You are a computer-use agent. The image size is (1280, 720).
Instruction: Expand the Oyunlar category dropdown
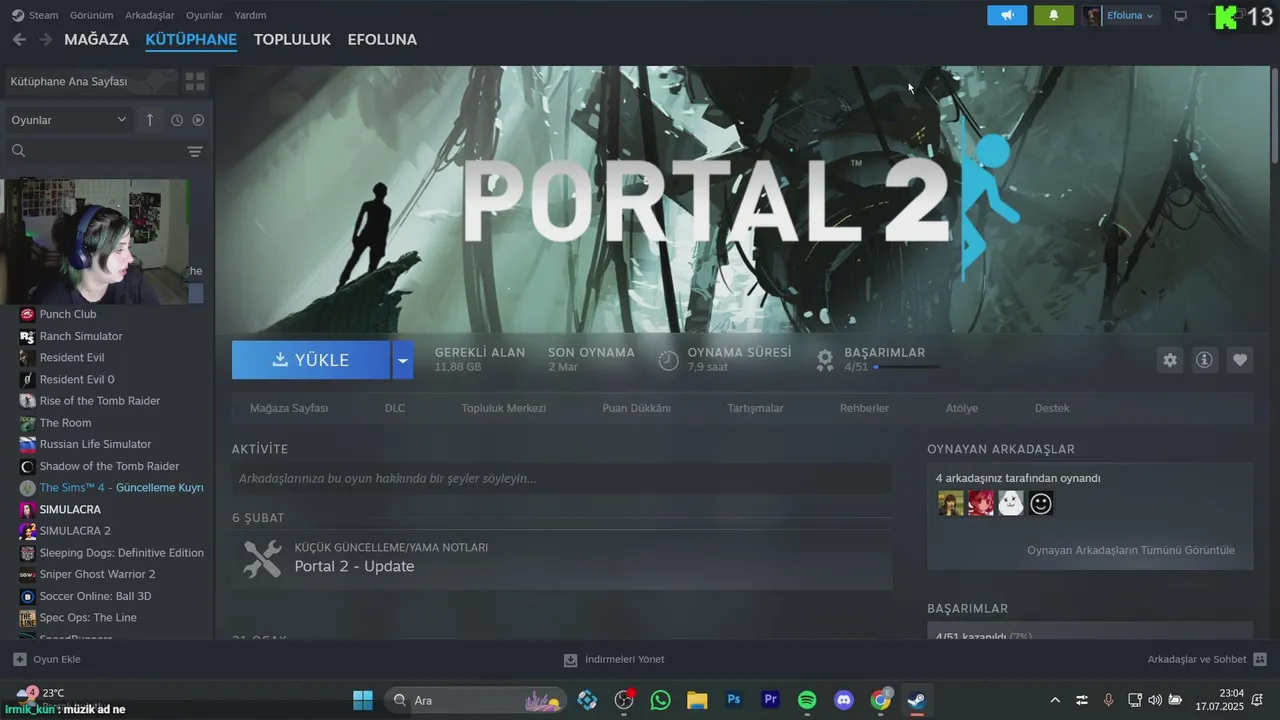pyautogui.click(x=68, y=120)
